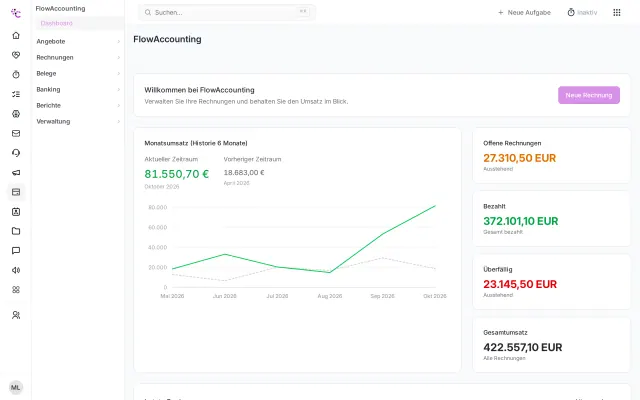Click the Mai 2026 chart axis label

pos(172,296)
